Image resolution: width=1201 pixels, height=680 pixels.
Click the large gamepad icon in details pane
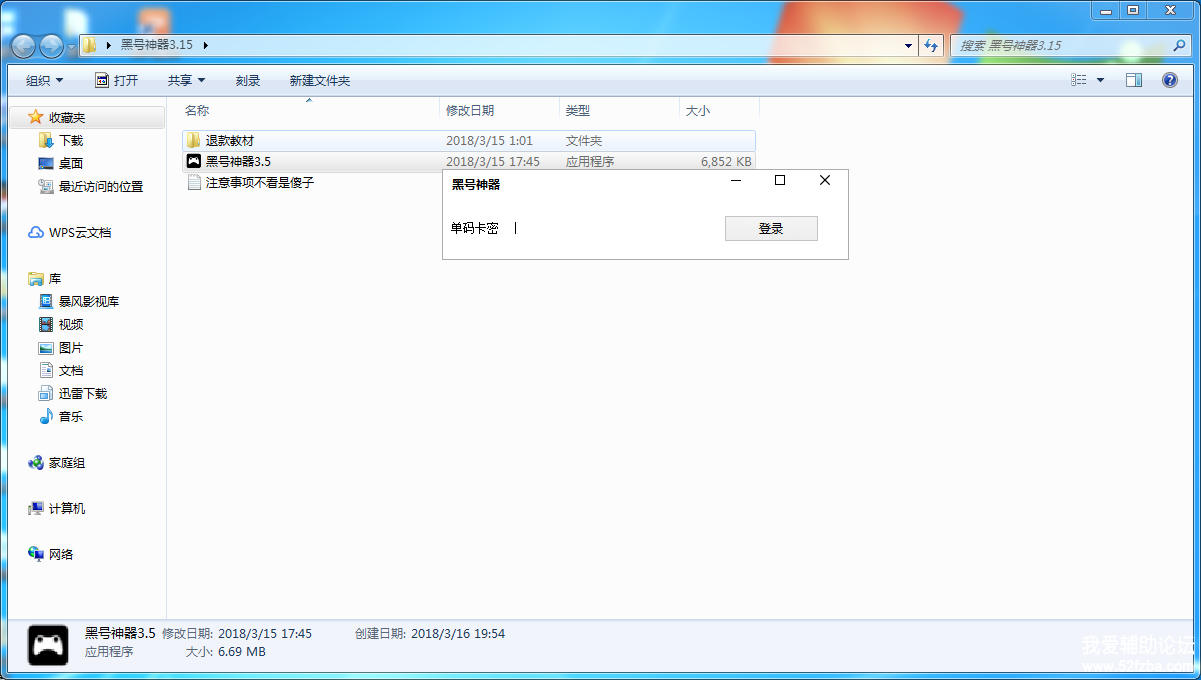coord(47,645)
